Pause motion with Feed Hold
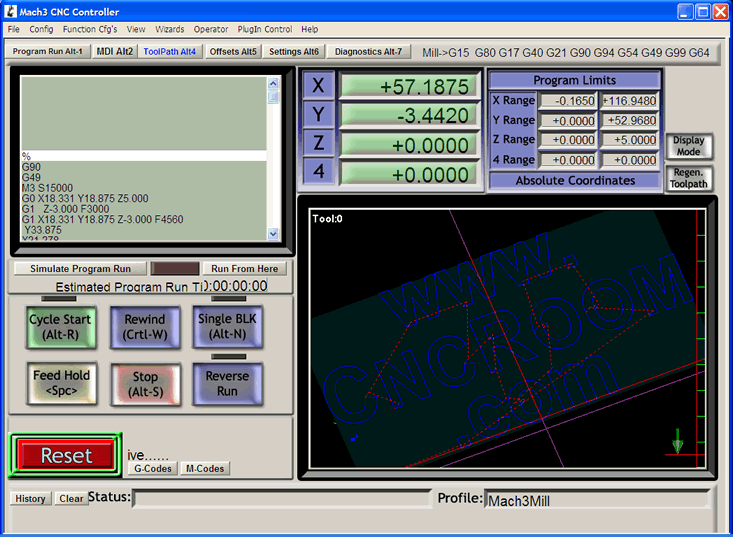 click(62, 383)
